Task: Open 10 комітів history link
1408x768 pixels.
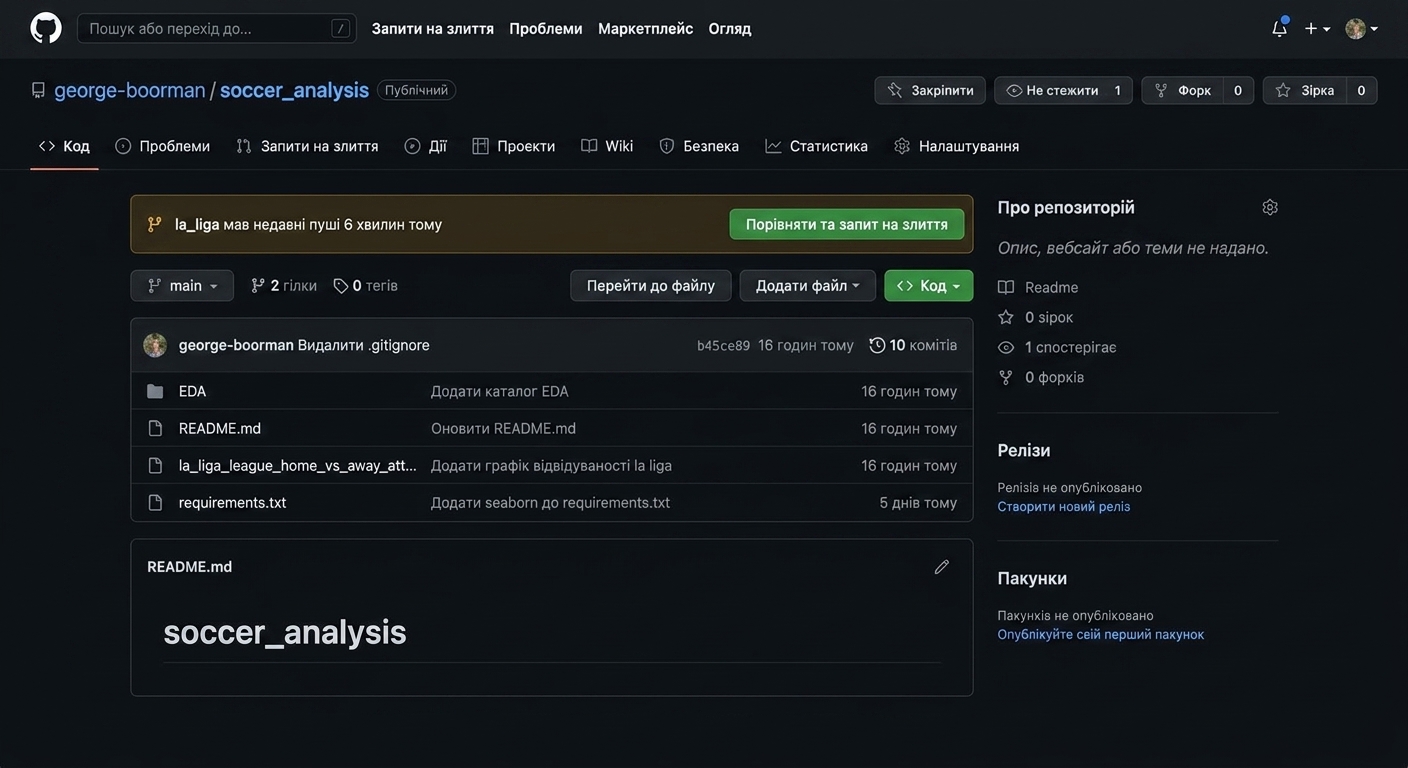Action: coord(913,345)
